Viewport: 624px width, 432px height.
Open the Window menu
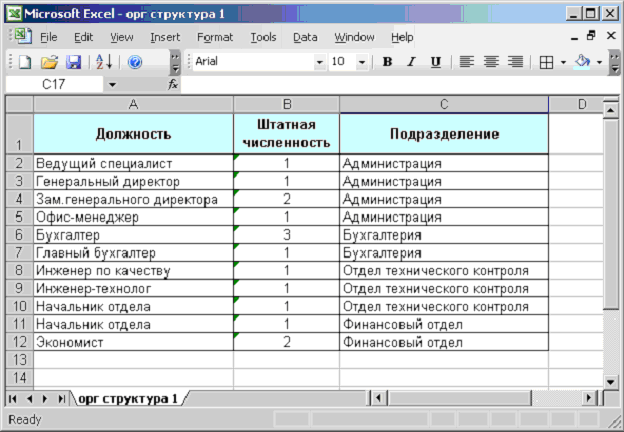coord(354,37)
